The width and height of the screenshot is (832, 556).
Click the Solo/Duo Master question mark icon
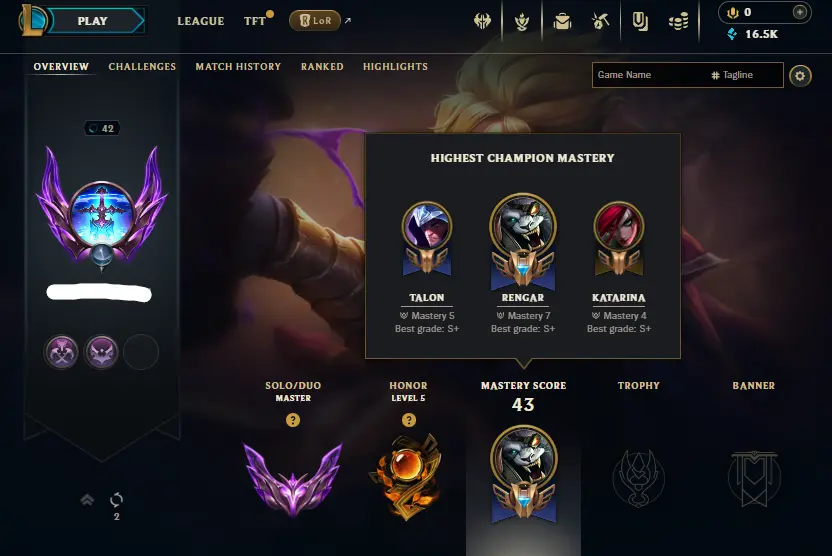[293, 420]
